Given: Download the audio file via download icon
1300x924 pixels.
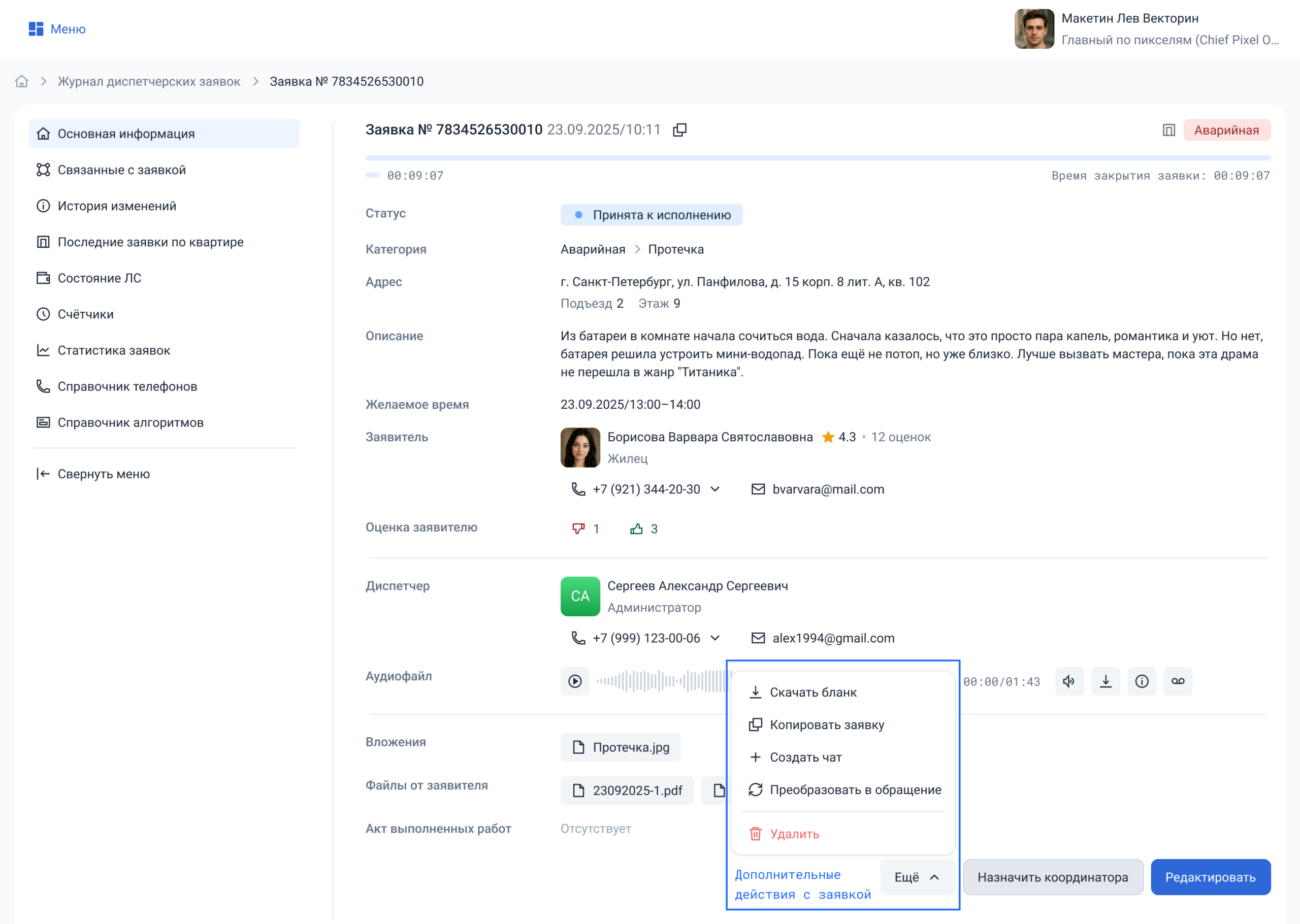Looking at the screenshot, I should (x=1106, y=681).
